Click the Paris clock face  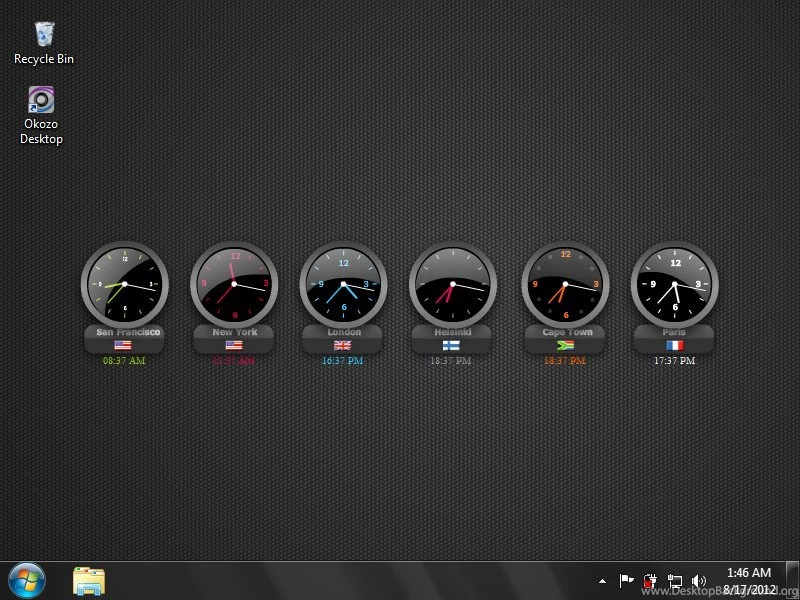tap(674, 284)
